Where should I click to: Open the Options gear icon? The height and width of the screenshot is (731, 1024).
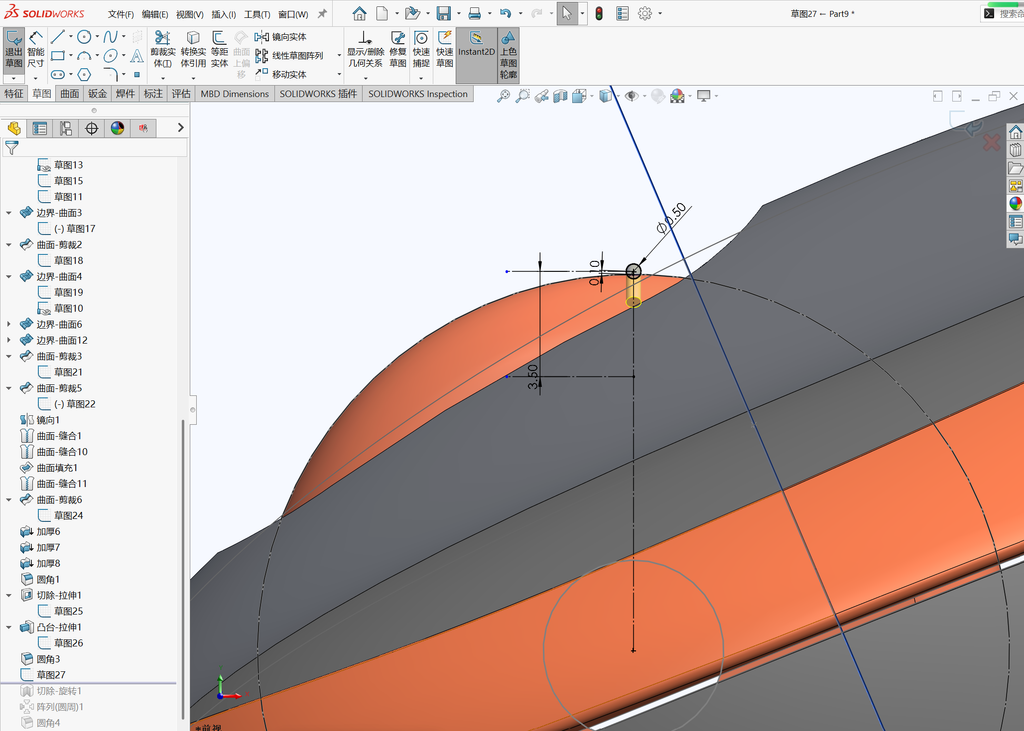point(645,13)
